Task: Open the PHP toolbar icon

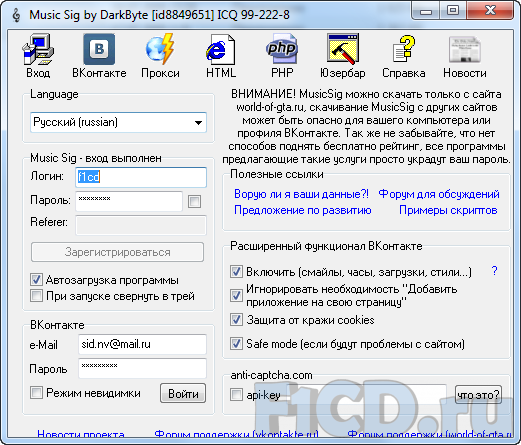Action: (282, 55)
